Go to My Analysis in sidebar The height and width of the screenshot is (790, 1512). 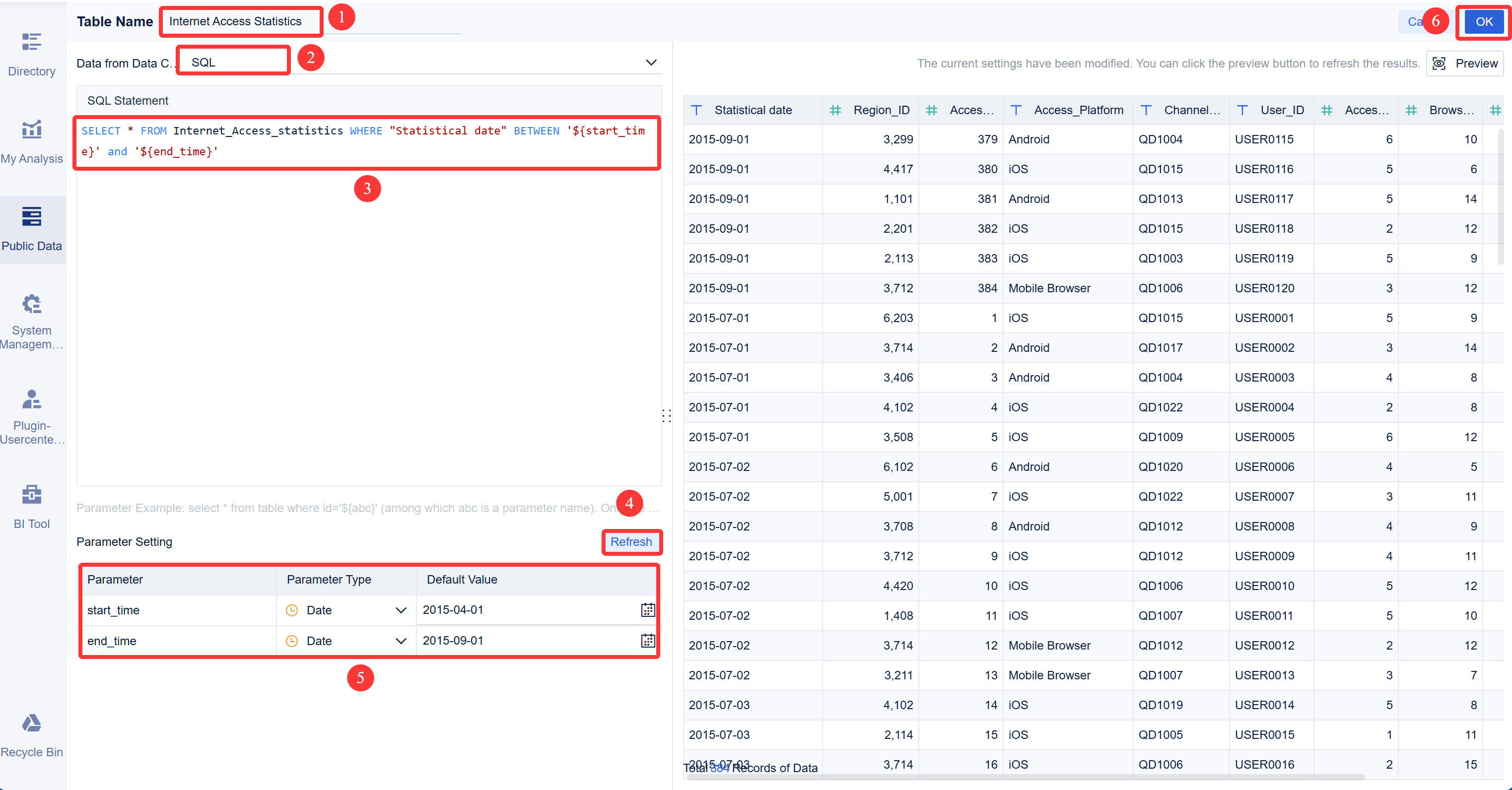[32, 142]
